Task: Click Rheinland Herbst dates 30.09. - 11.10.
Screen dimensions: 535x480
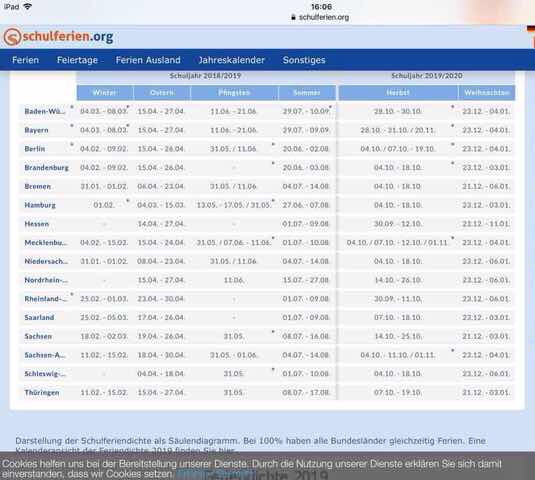Action: (398, 299)
